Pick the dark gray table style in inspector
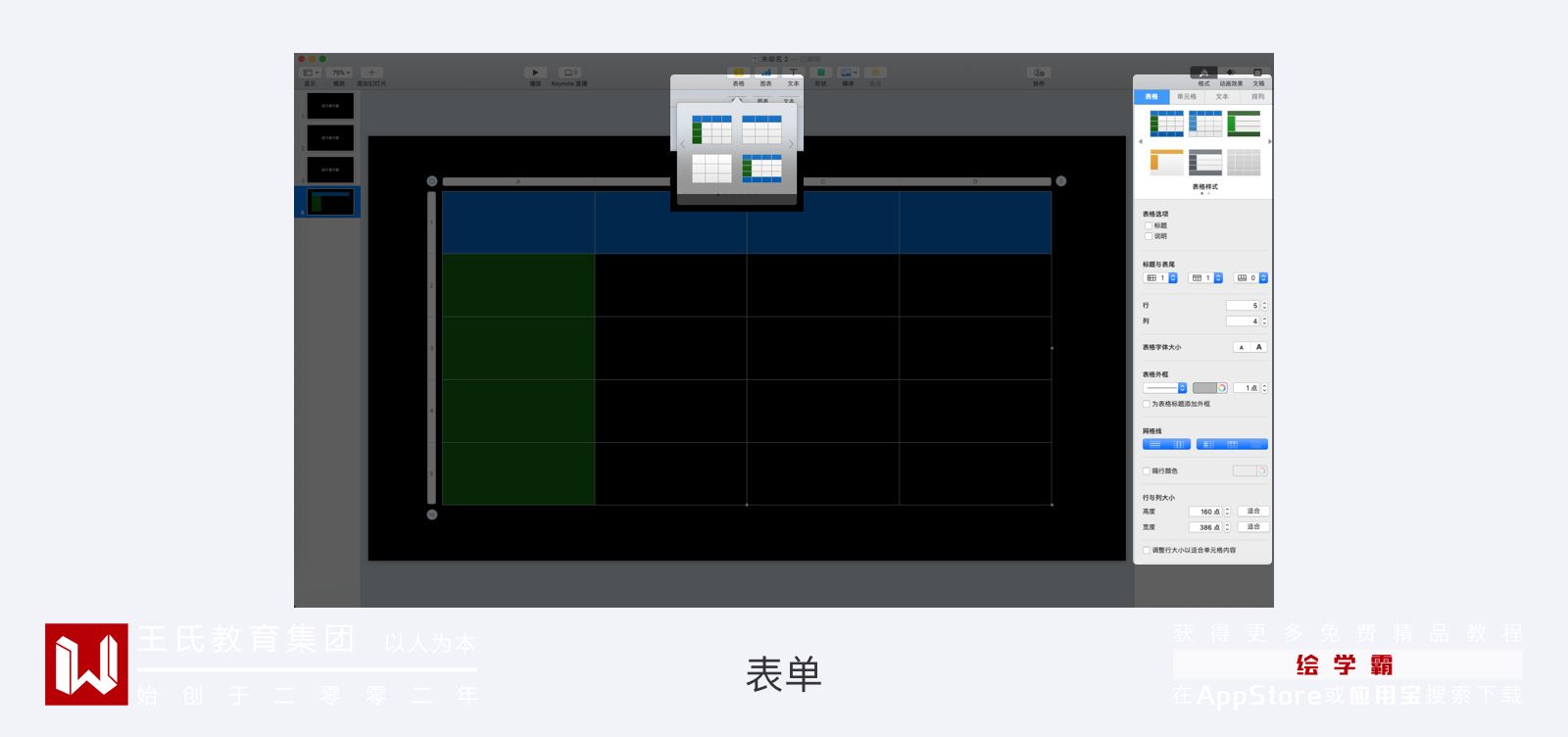The width and height of the screenshot is (1568, 737). pos(1205,163)
